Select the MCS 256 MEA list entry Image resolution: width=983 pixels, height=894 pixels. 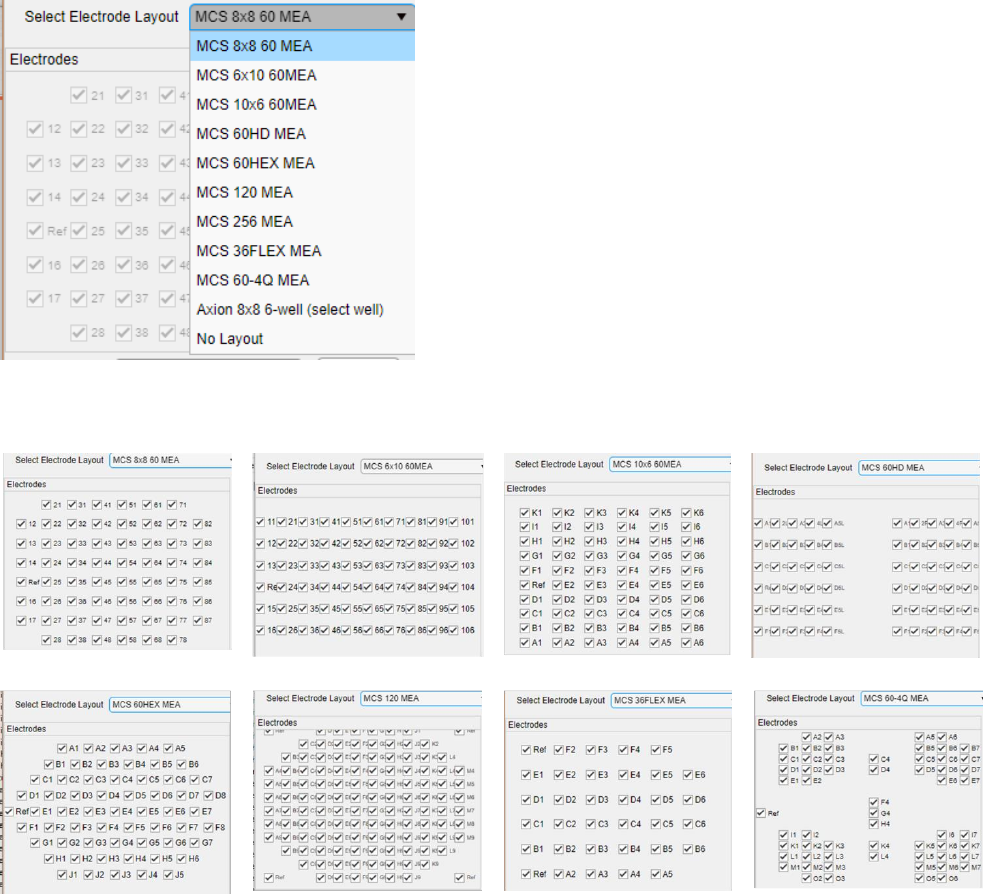point(302,222)
